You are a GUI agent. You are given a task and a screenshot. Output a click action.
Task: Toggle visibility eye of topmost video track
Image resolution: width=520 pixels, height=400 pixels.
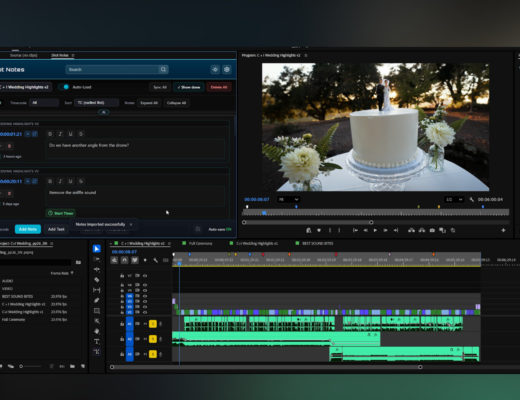tap(145, 276)
